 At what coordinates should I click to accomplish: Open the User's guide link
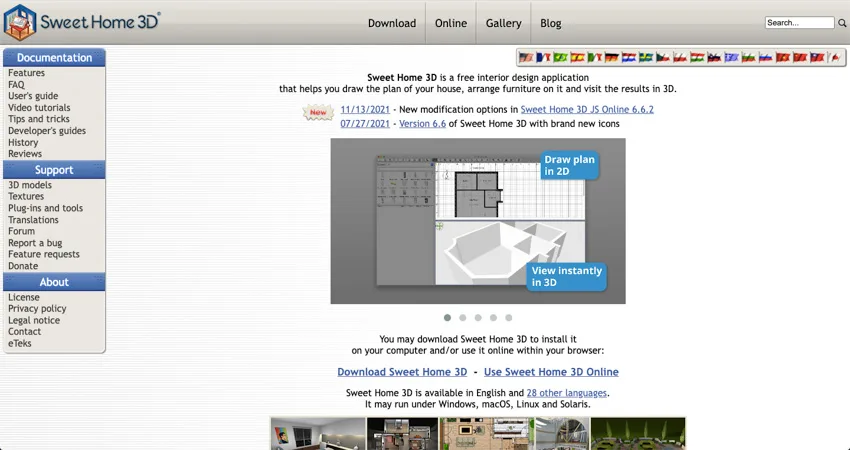pos(33,96)
